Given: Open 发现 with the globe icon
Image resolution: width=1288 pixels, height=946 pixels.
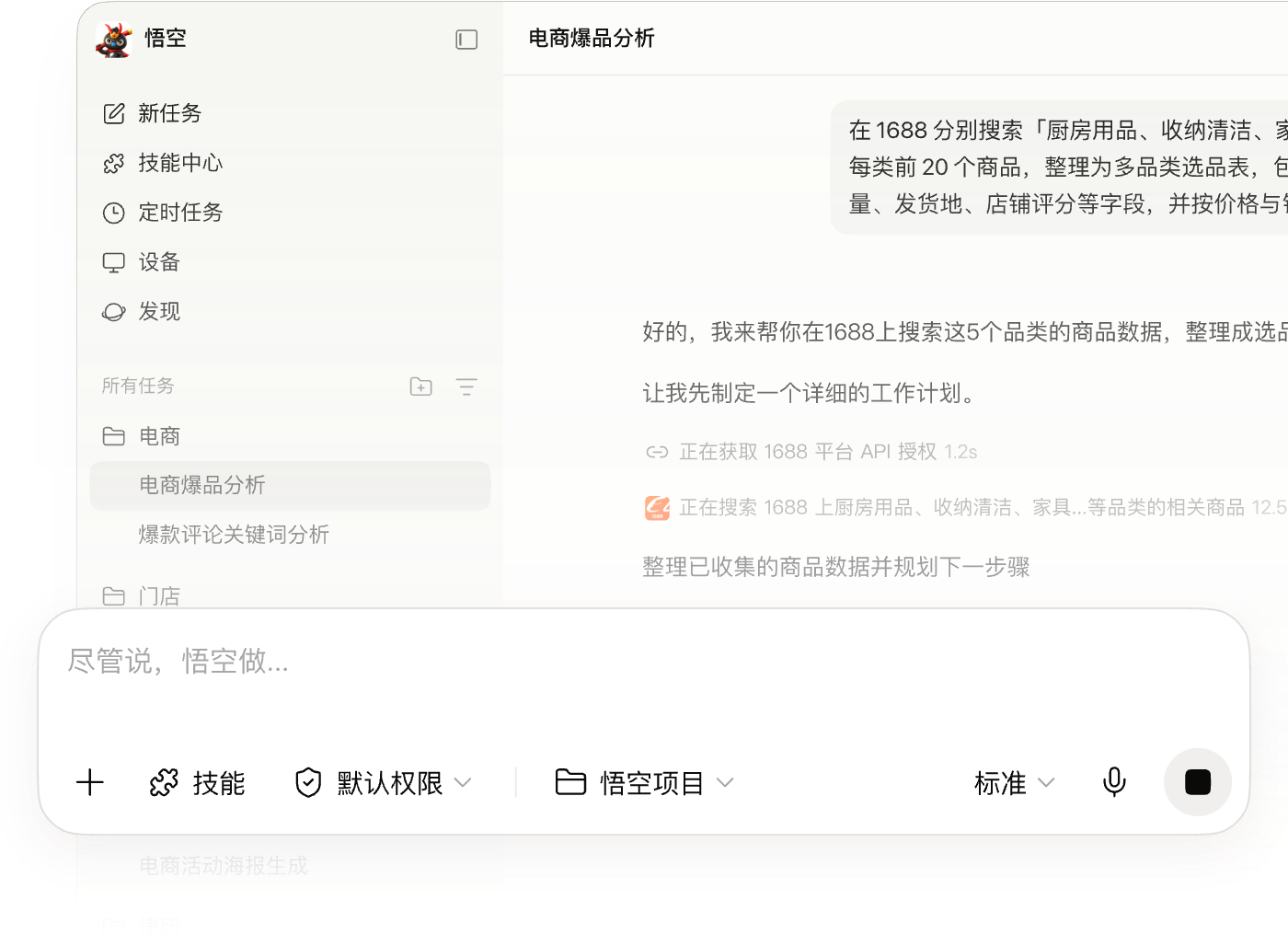Looking at the screenshot, I should click(114, 312).
